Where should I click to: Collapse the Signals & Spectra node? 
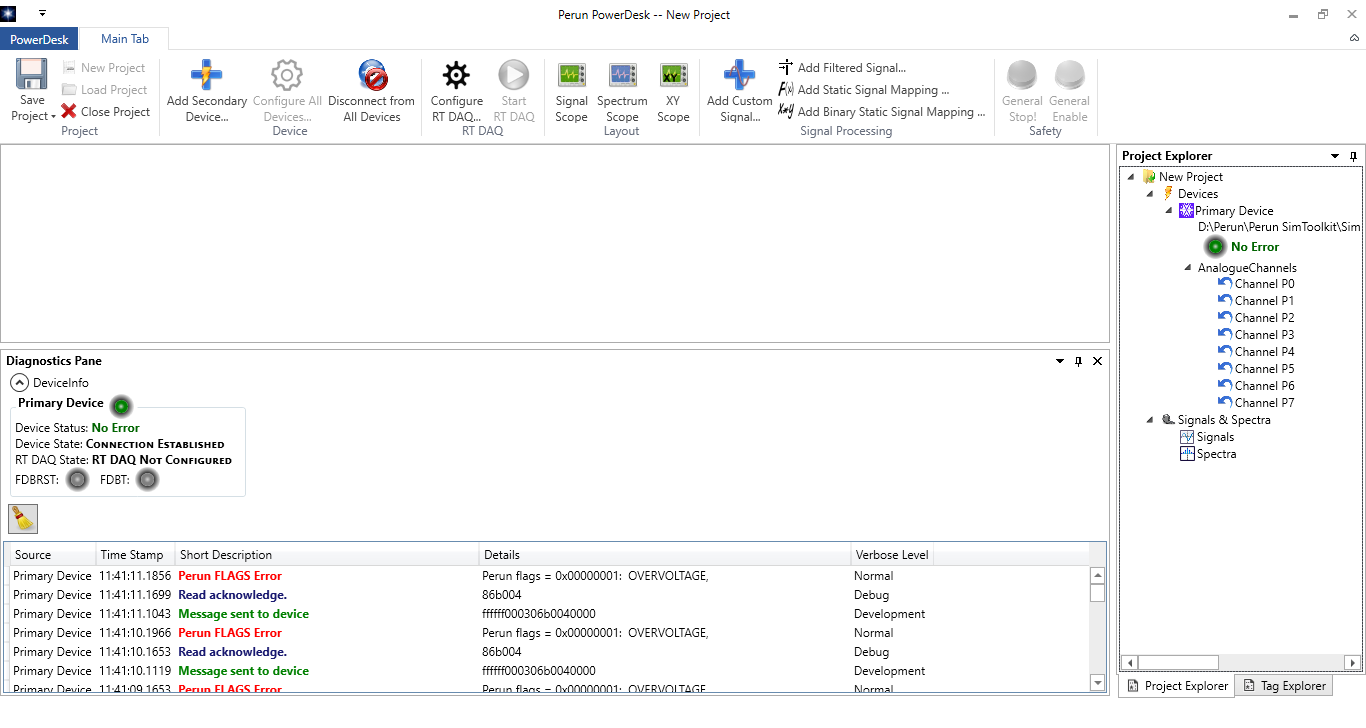tap(1150, 420)
